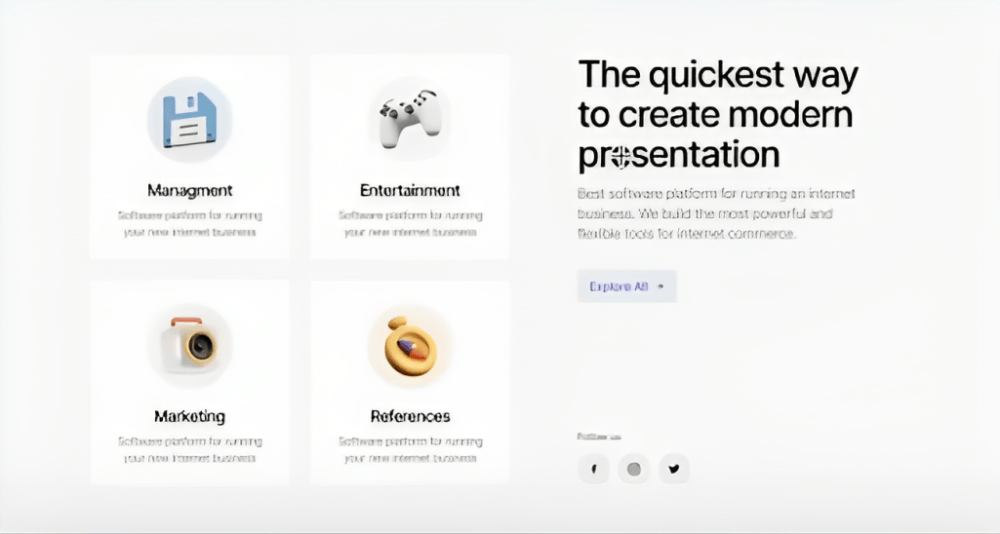The image size is (1000, 534).
Task: Click the headline 'The quickest way to create modern presentation'
Action: [718, 115]
